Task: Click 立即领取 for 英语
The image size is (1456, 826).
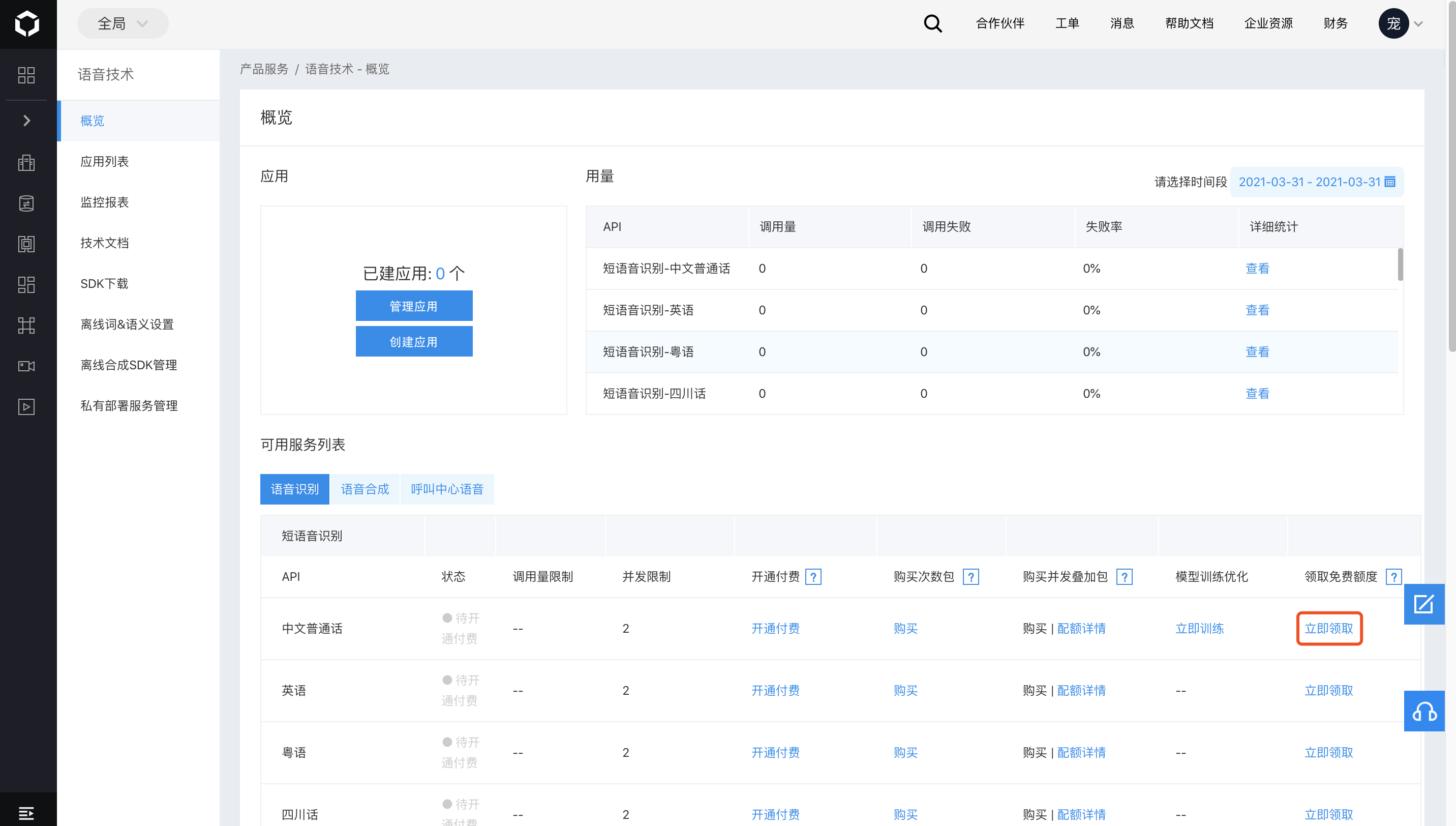Action: pyautogui.click(x=1328, y=691)
